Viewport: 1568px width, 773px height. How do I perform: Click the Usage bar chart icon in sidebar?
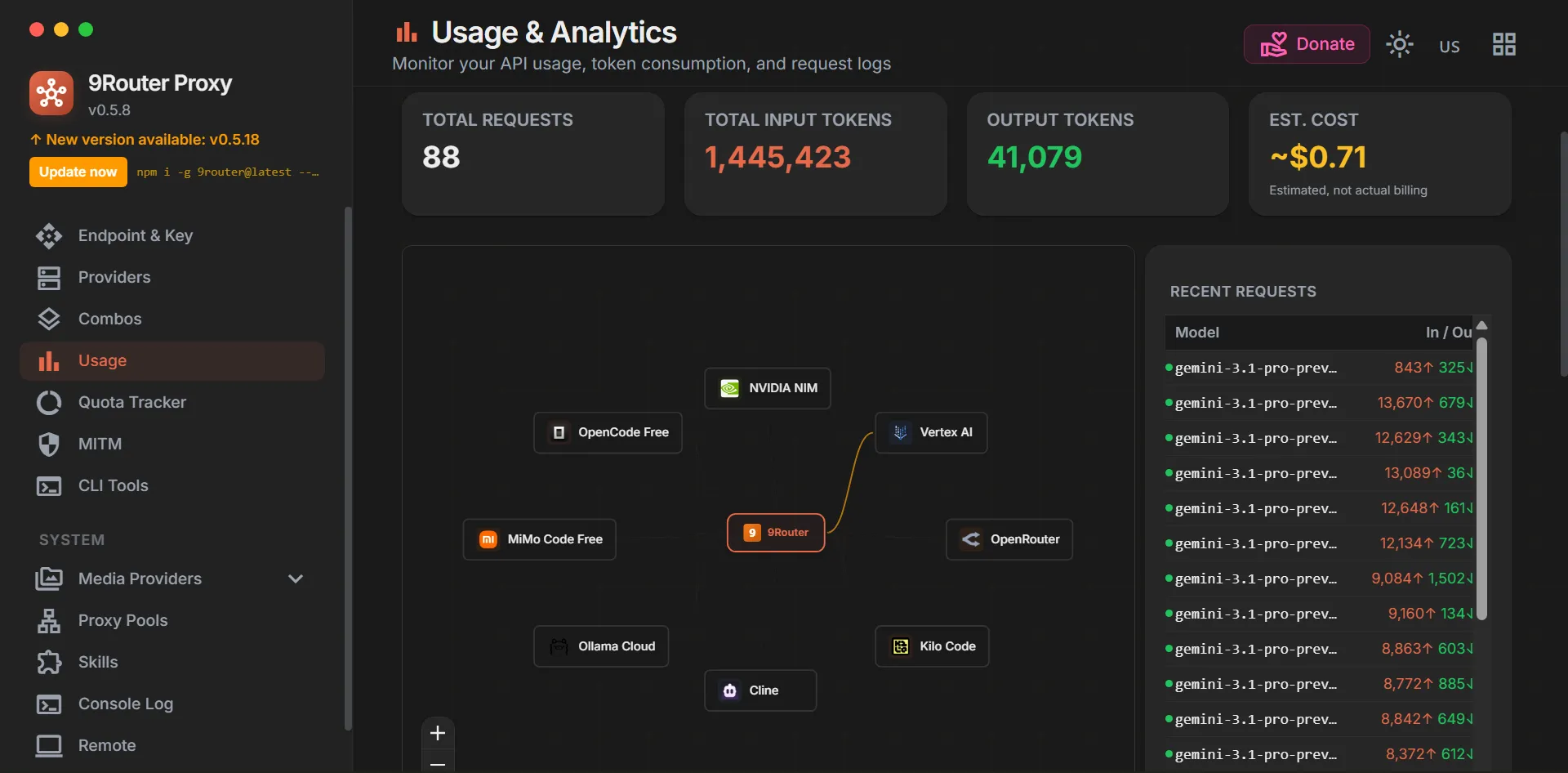49,361
